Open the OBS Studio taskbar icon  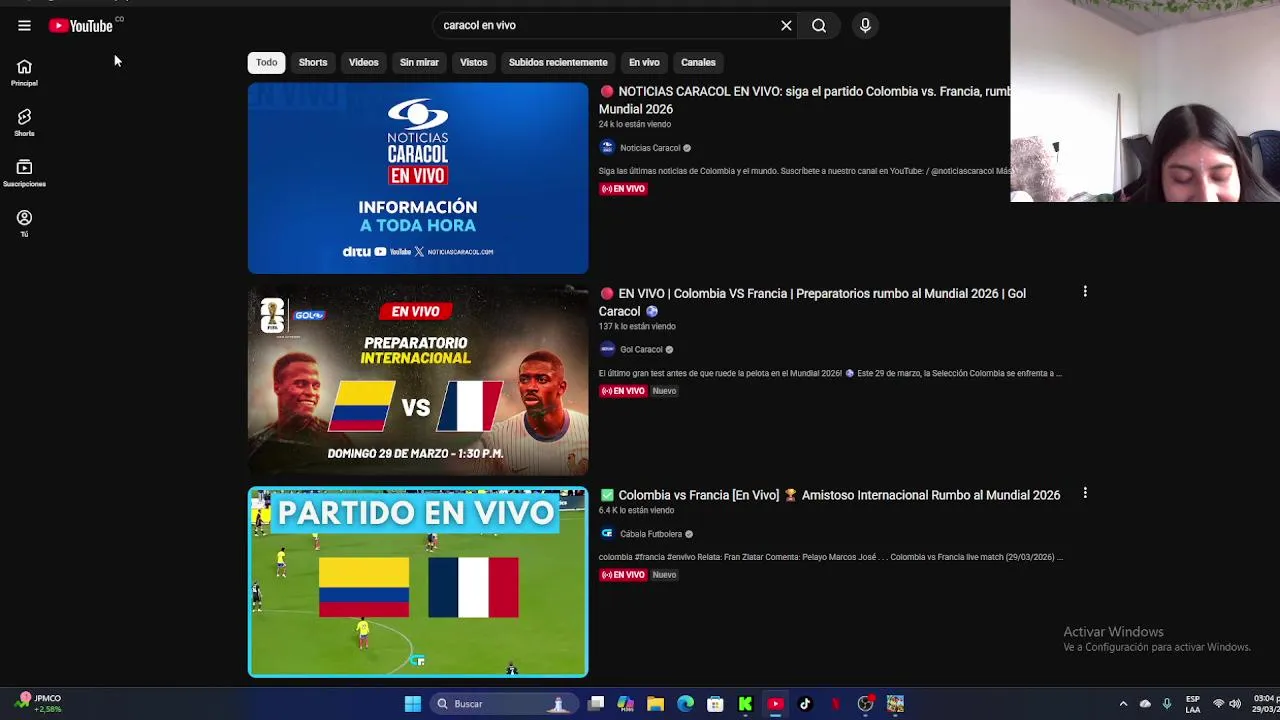[x=865, y=704]
